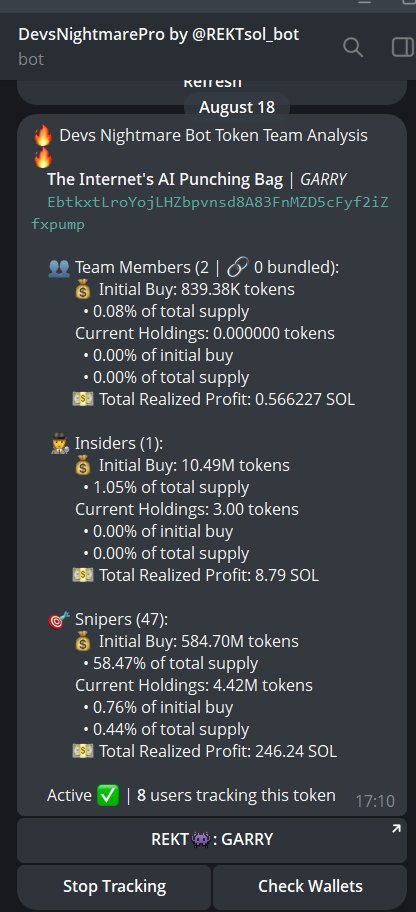Click the 17:10 message timestamp
Image resolution: width=416 pixels, height=912 pixels.
click(375, 801)
